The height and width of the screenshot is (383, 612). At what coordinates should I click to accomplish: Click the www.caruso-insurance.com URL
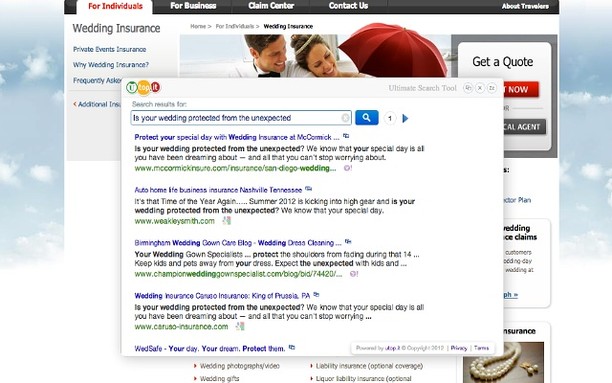[x=181, y=326]
